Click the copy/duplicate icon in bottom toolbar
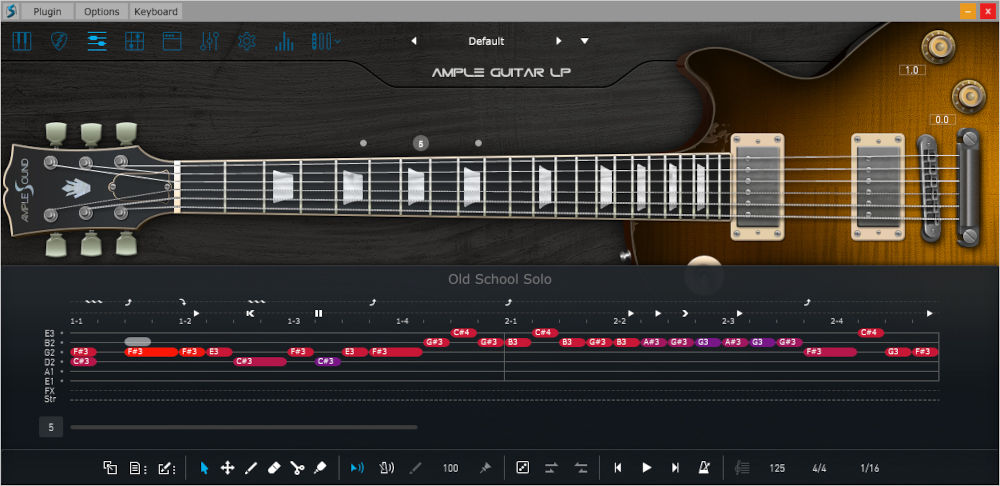This screenshot has width=1000, height=486. coord(110,468)
